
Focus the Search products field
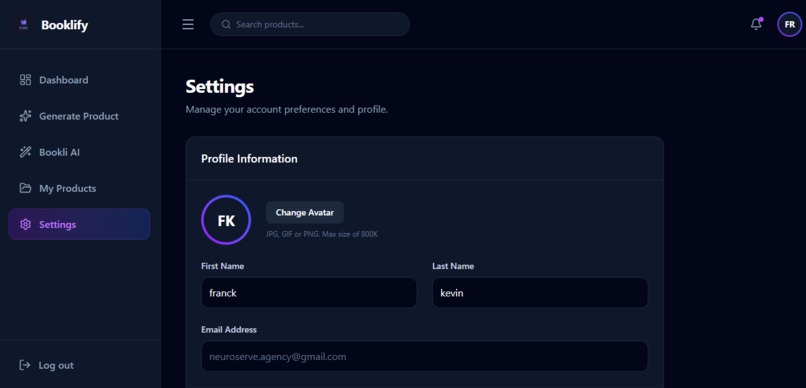310,24
